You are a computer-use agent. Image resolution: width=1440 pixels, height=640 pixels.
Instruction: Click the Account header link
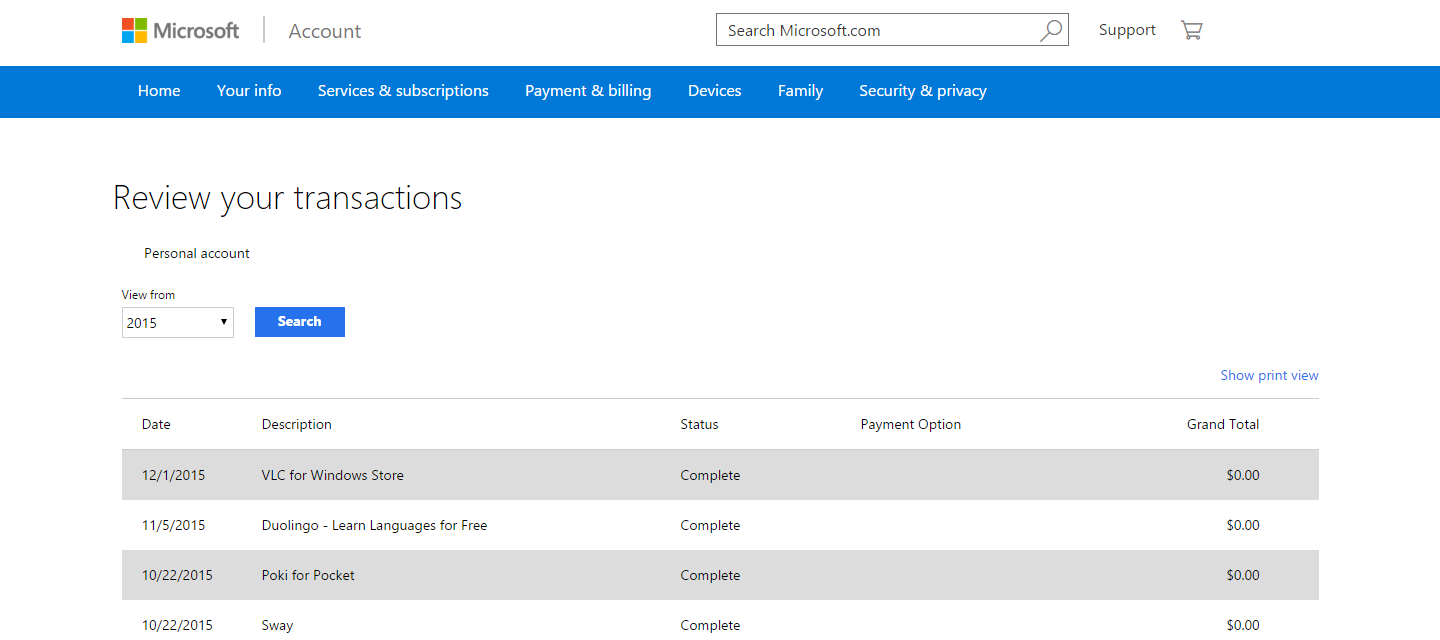(x=325, y=31)
